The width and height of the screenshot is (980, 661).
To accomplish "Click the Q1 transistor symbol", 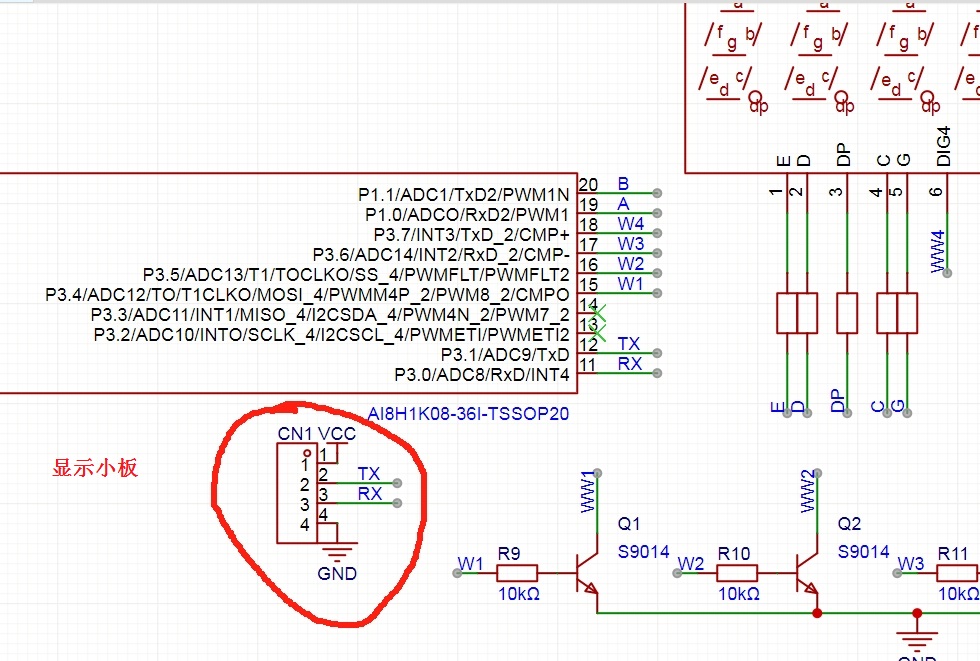I will pos(587,573).
